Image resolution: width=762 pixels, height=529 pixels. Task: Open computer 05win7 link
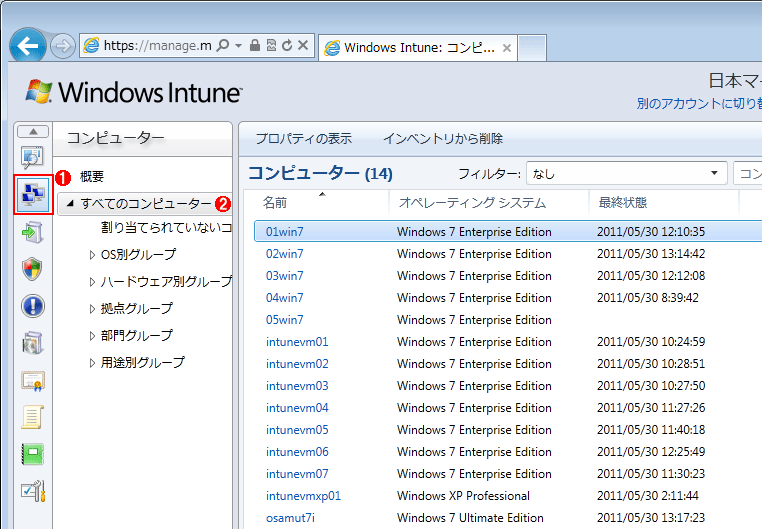click(x=284, y=320)
